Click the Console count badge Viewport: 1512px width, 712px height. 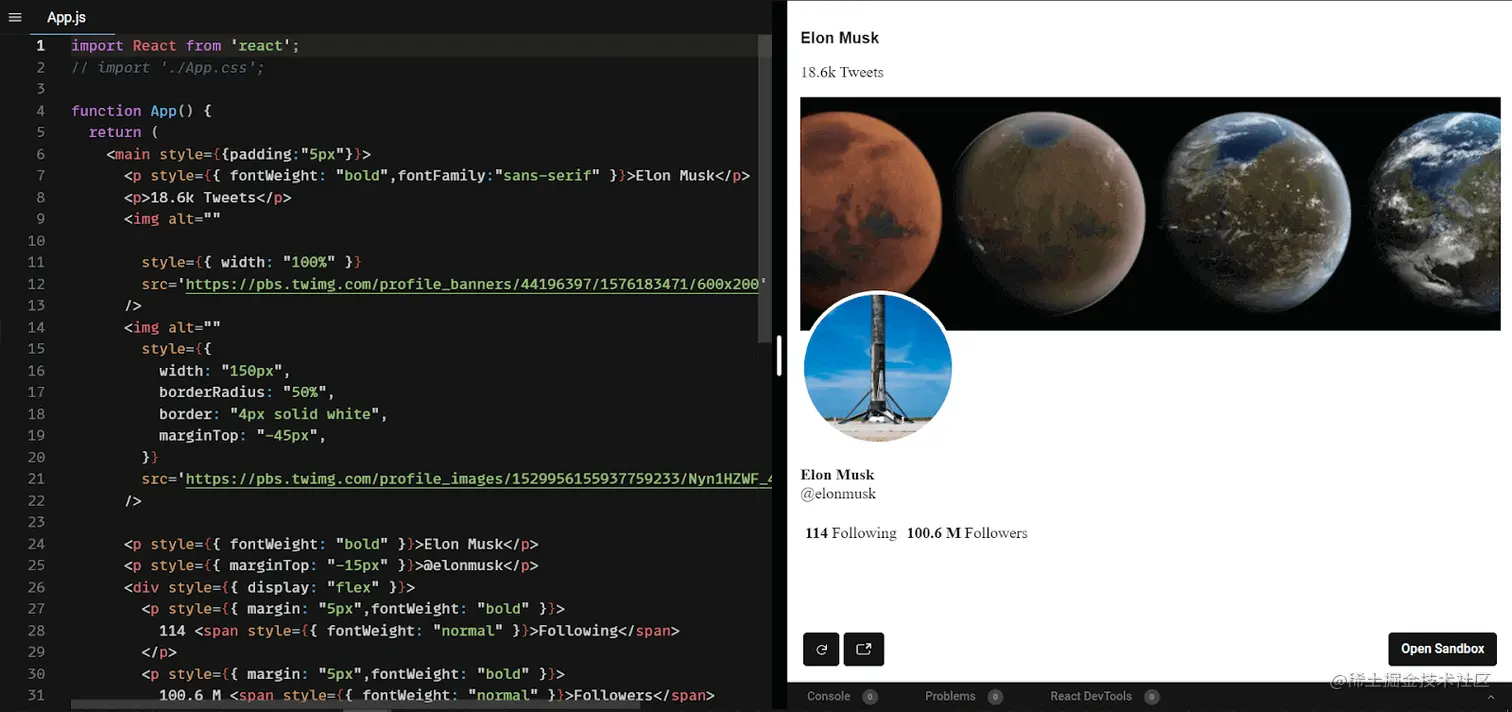[870, 697]
